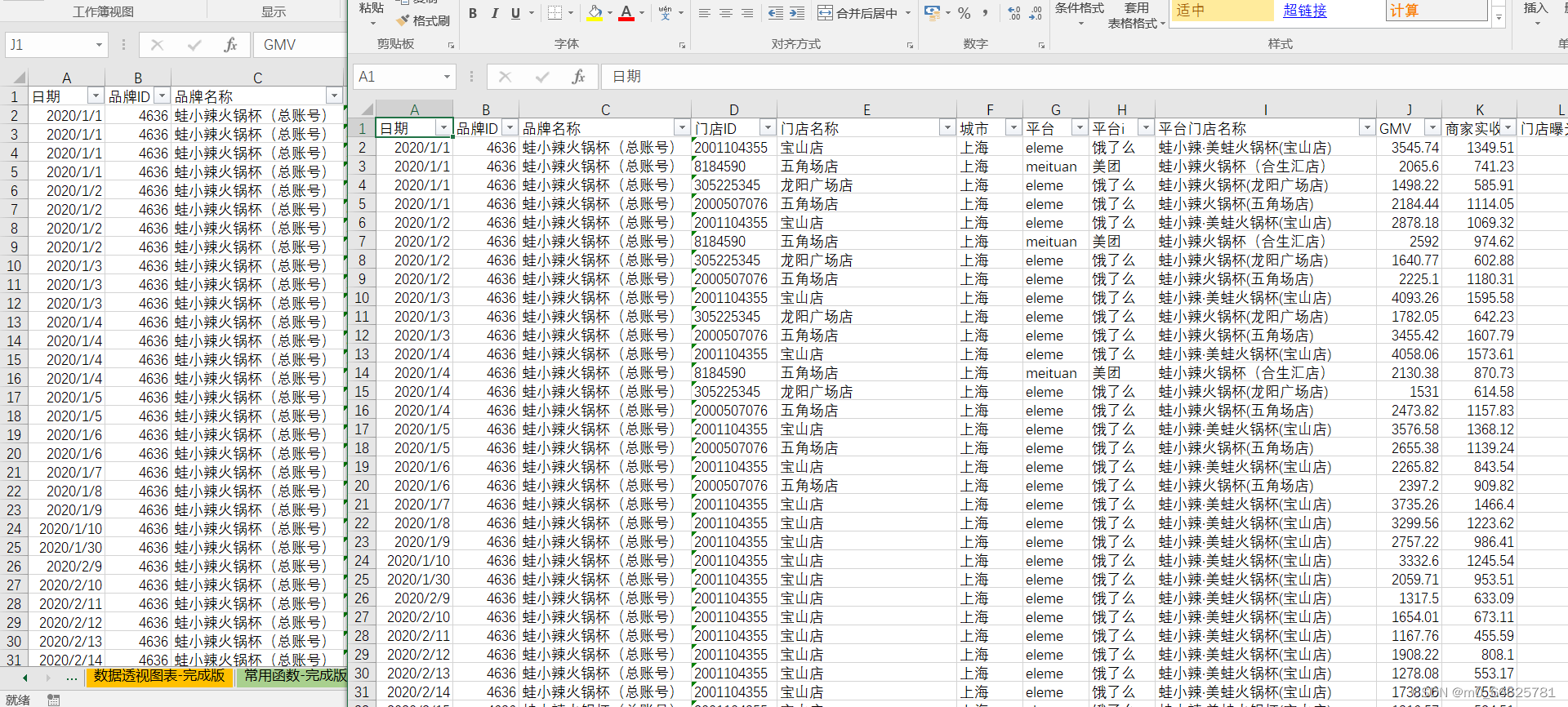Expand the cell styles gallery
Viewport: 1568px width, 707px height.
(1499, 17)
